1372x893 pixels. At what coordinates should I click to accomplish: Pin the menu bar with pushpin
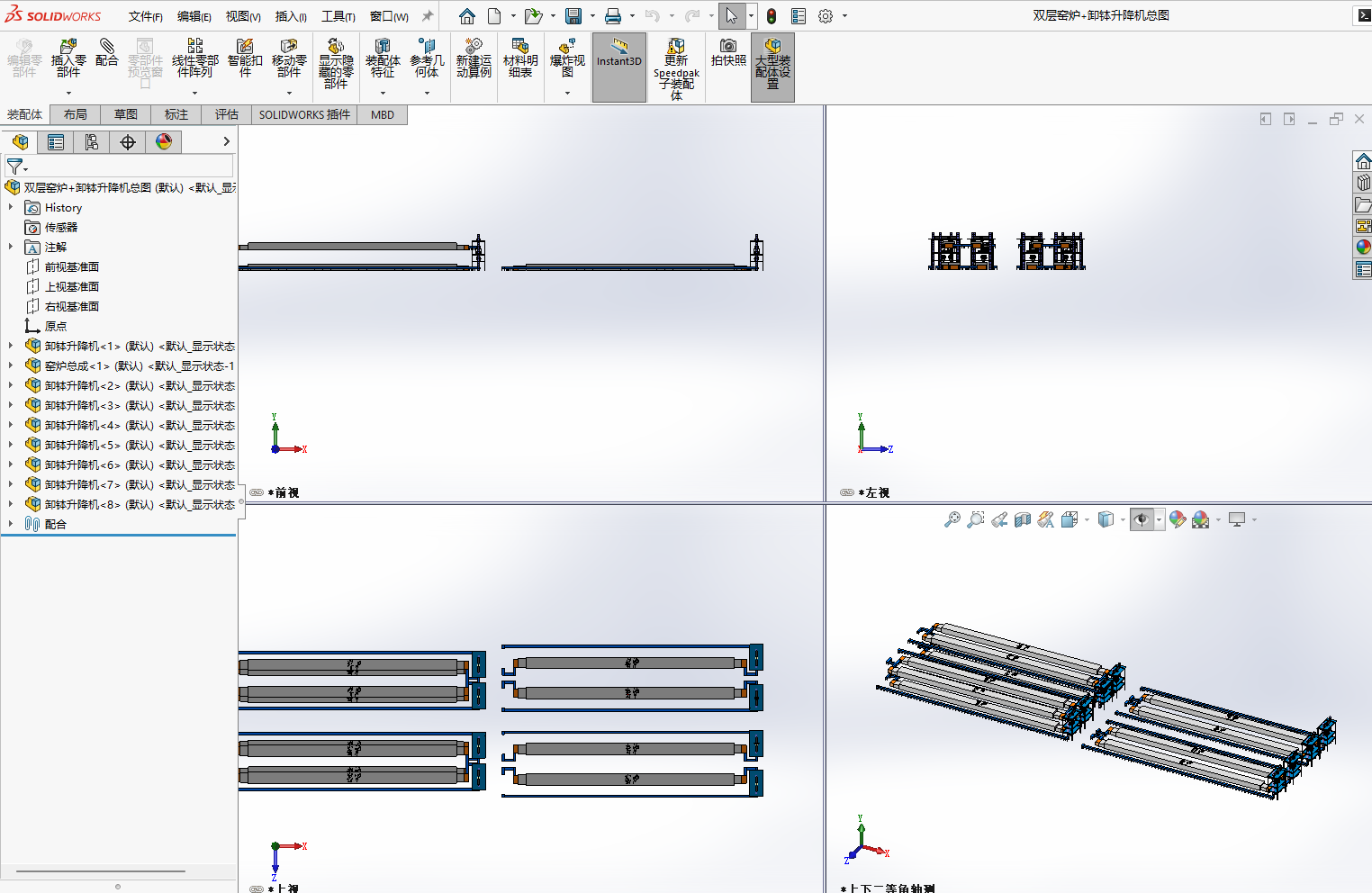(x=428, y=16)
